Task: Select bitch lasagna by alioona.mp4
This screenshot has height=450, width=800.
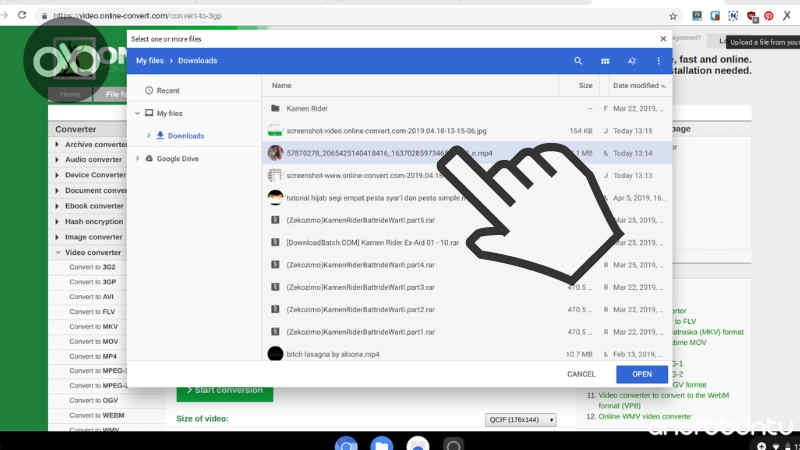Action: 467,354
